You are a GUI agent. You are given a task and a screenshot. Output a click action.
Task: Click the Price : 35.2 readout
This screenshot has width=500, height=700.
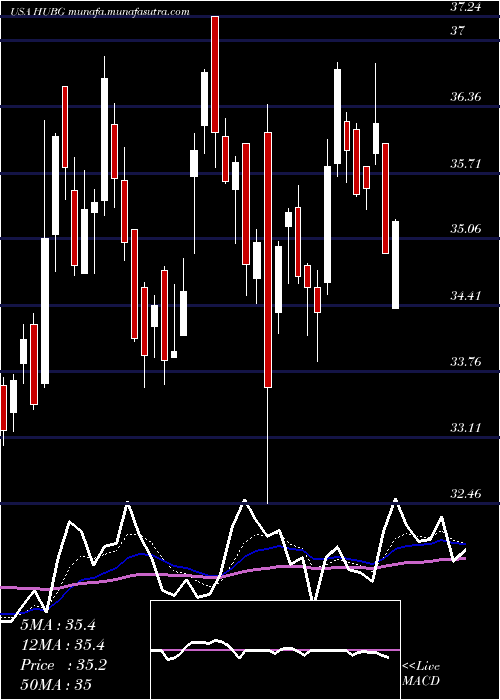(x=64, y=665)
